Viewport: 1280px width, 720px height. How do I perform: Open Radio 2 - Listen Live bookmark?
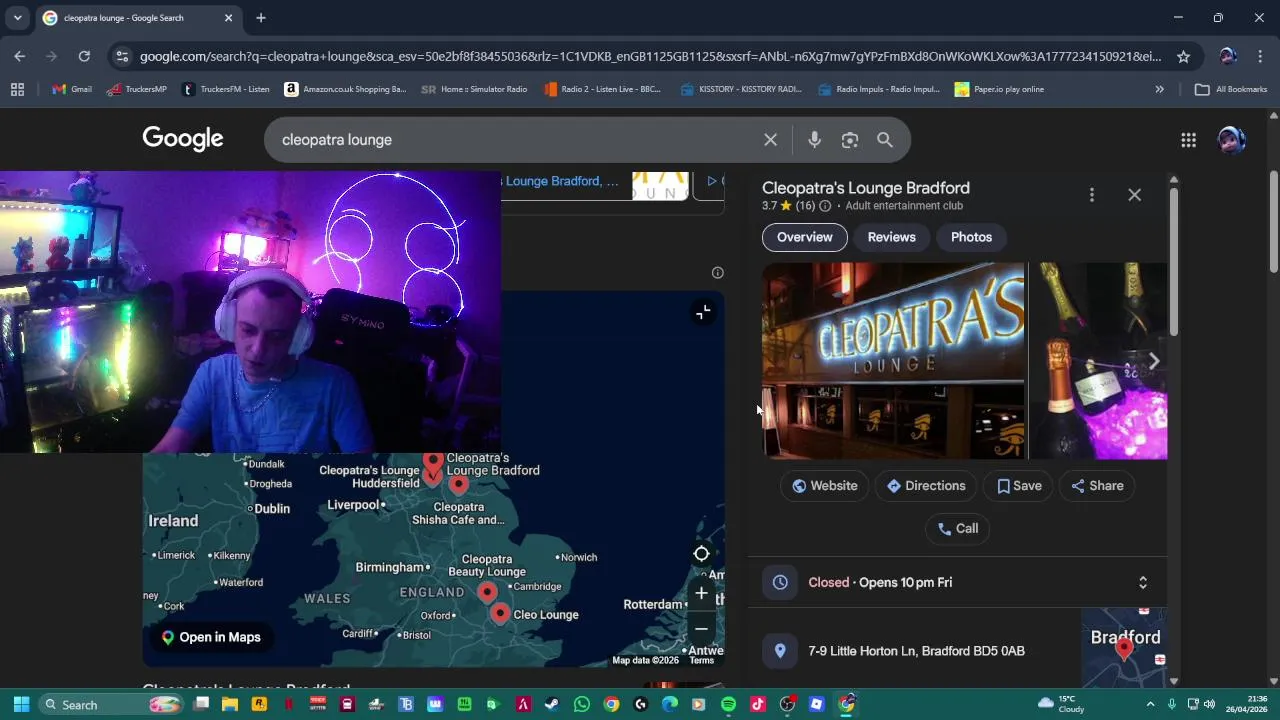(x=602, y=89)
